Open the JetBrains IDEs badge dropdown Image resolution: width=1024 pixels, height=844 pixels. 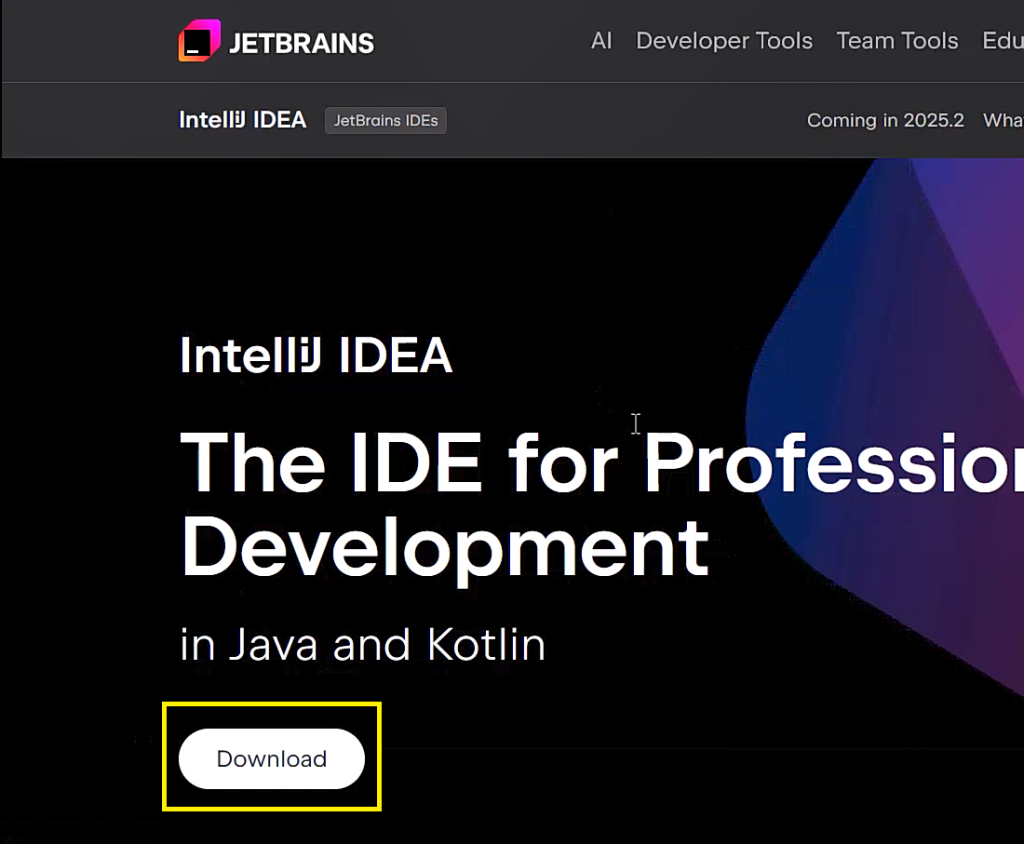[x=385, y=120]
